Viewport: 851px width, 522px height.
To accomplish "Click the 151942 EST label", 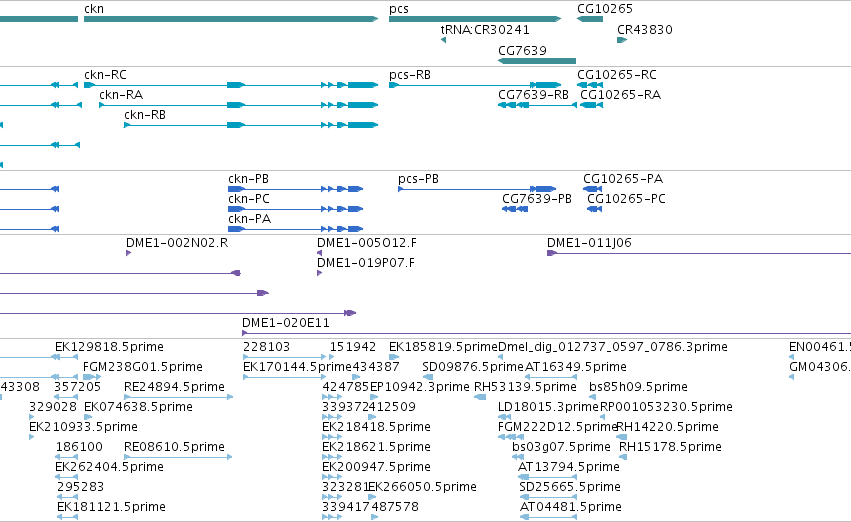I will 353,346.
